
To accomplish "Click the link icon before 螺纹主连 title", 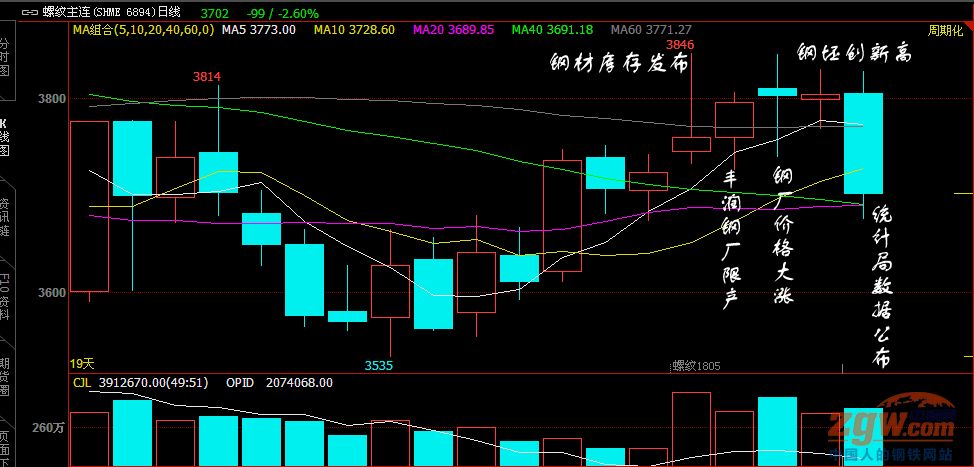I will 30,13.
